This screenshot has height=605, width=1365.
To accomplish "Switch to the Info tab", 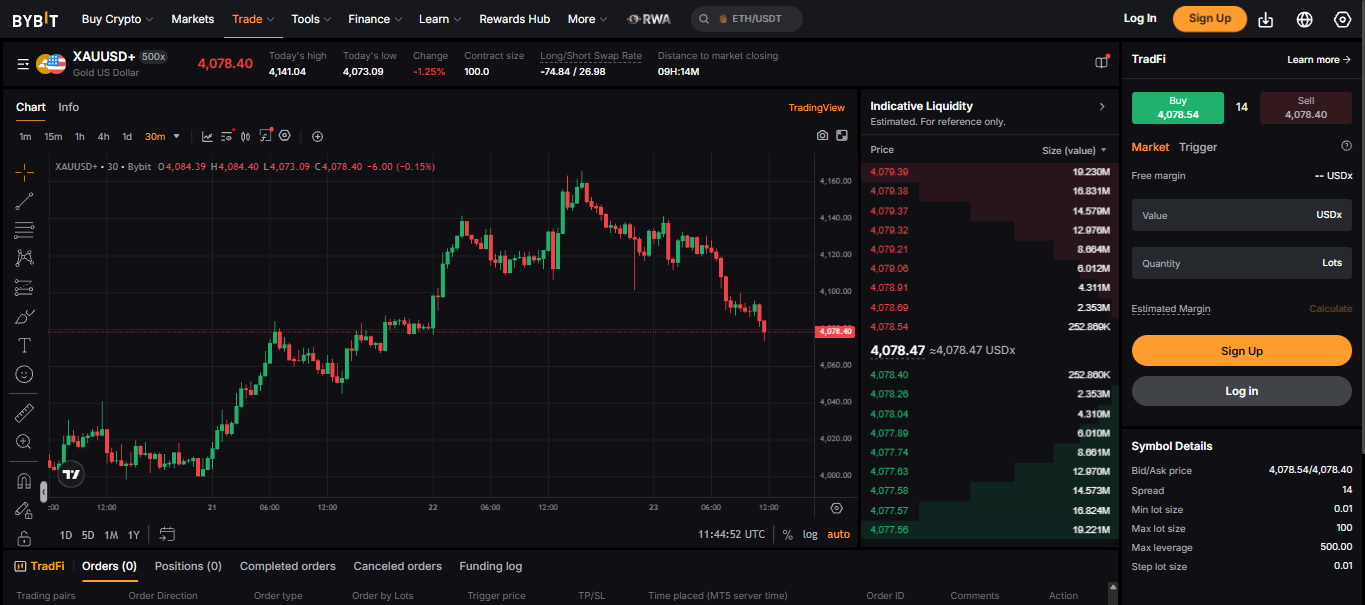I will (68, 107).
